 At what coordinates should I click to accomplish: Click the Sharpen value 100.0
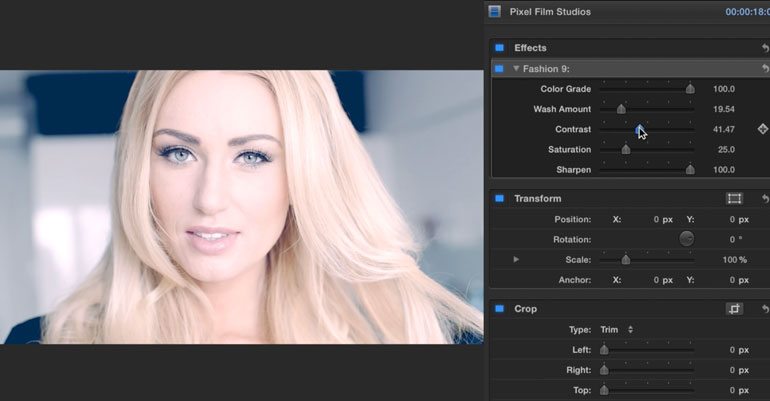[x=724, y=169]
